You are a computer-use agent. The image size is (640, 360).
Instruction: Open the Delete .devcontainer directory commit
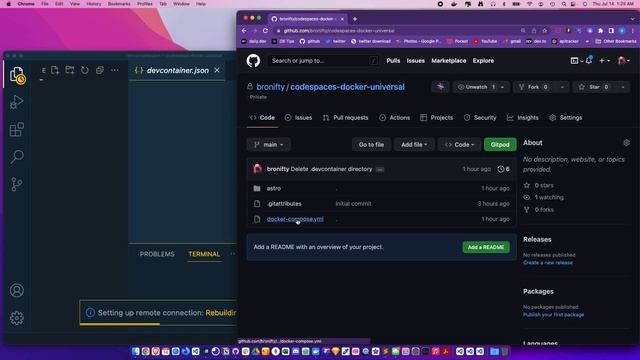(x=331, y=169)
